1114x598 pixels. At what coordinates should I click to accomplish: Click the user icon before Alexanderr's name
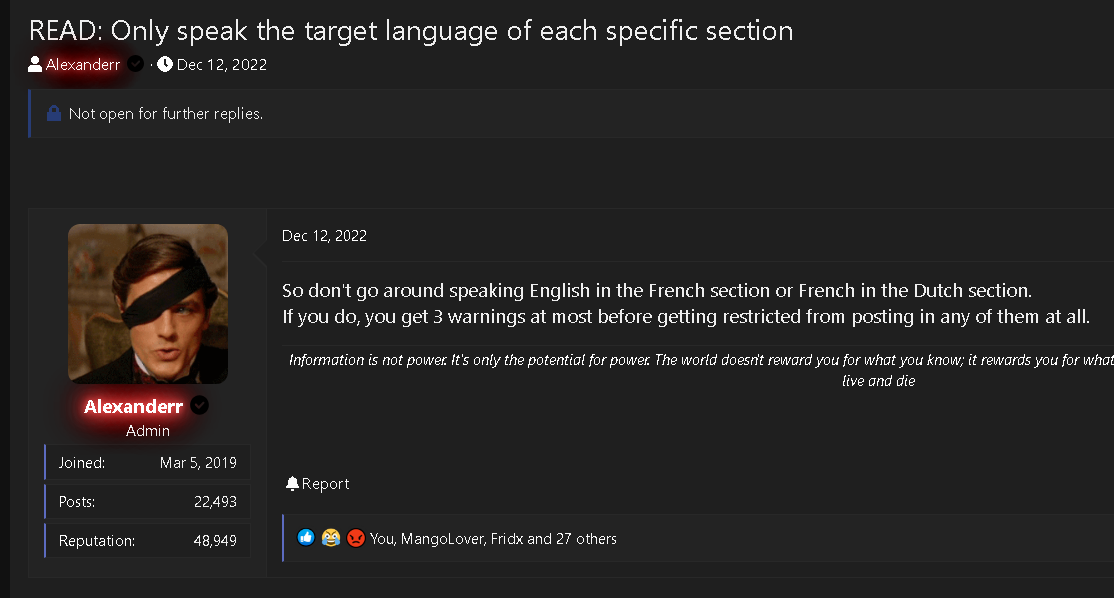(33, 64)
